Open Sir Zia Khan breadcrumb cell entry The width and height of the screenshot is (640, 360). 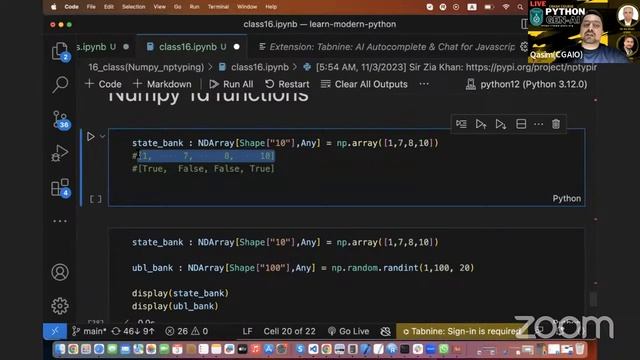point(450,67)
